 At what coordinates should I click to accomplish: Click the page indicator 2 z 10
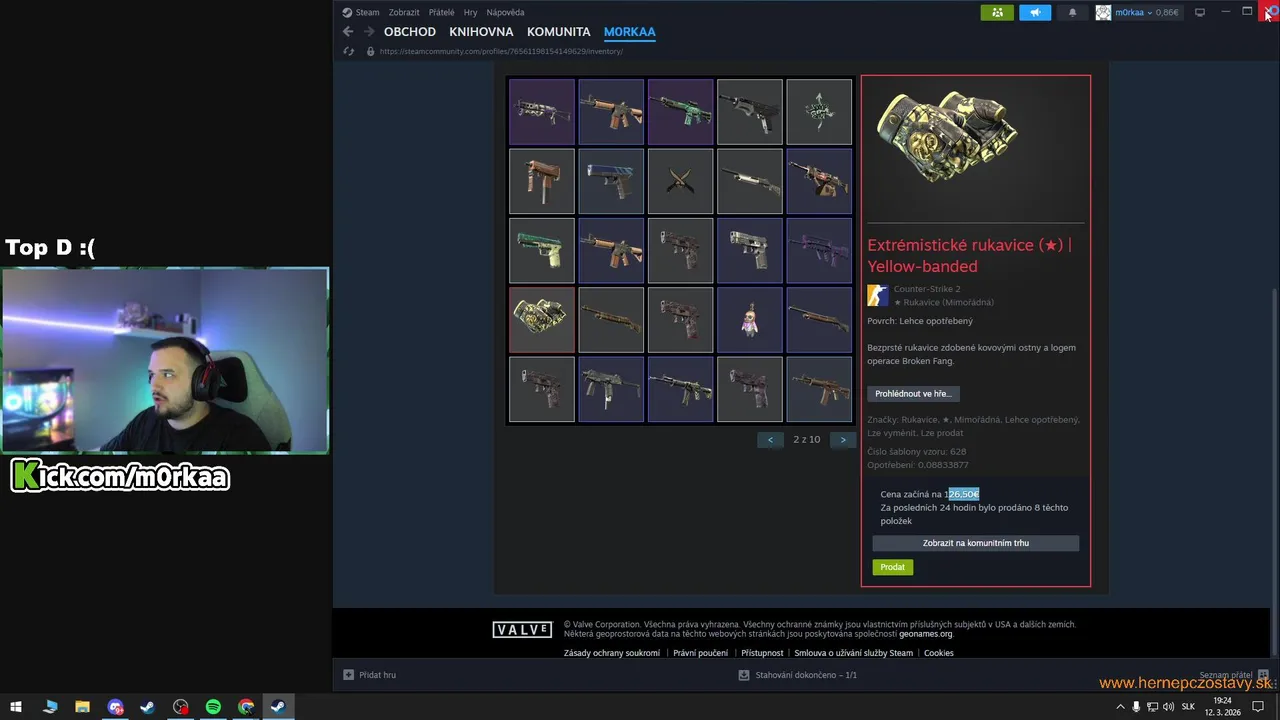pyautogui.click(x=807, y=440)
